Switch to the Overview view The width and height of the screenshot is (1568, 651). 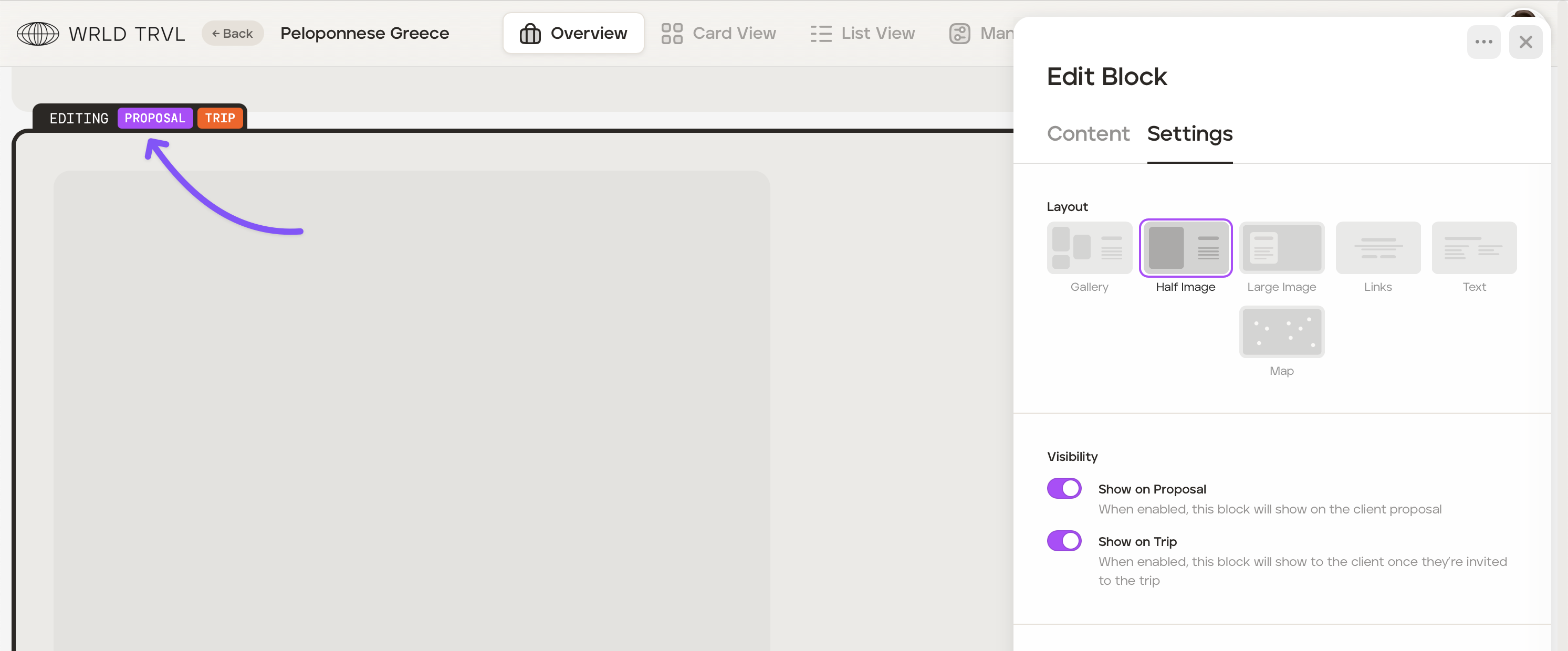pos(573,34)
